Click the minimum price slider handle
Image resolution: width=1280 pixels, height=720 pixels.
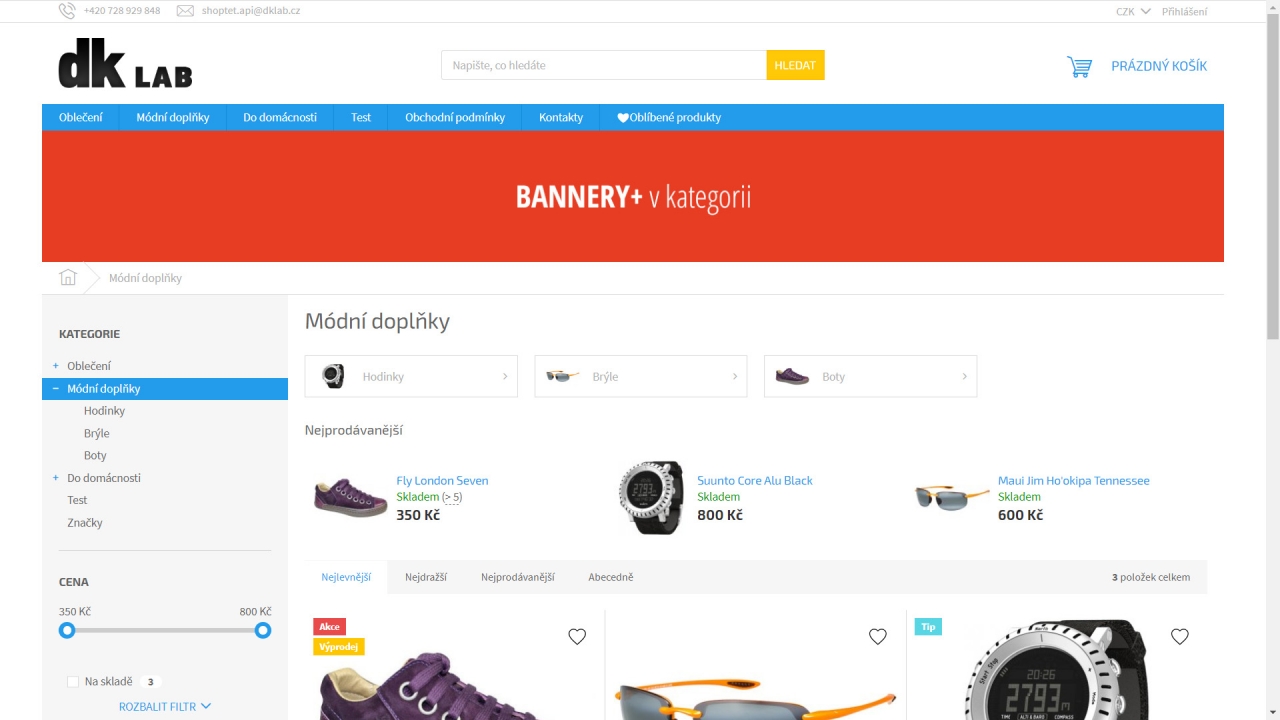[67, 630]
